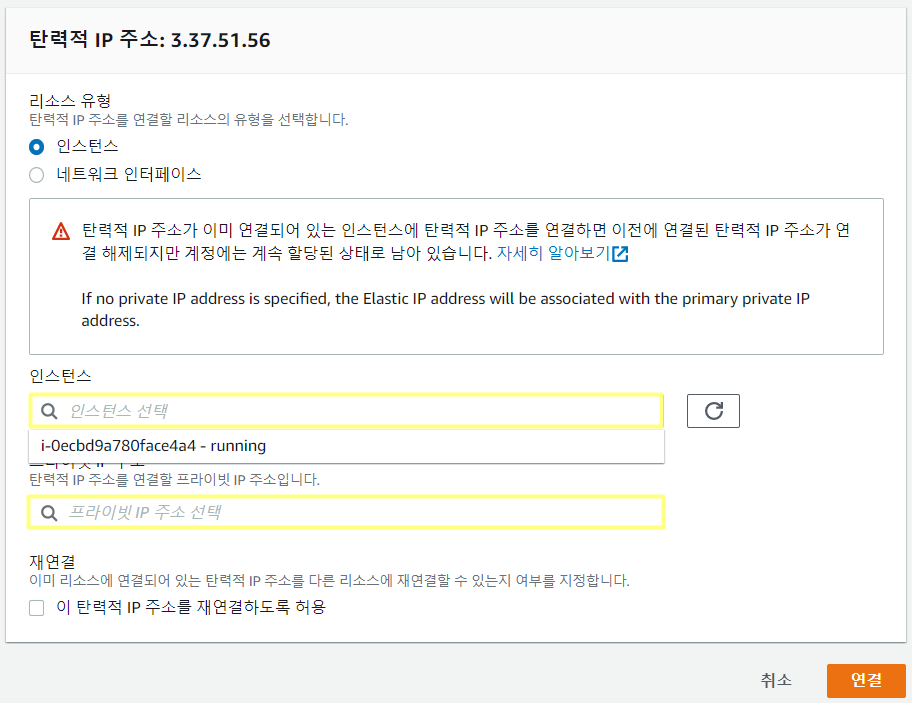Click the orange 연결 button
912x703 pixels.
(x=866, y=680)
